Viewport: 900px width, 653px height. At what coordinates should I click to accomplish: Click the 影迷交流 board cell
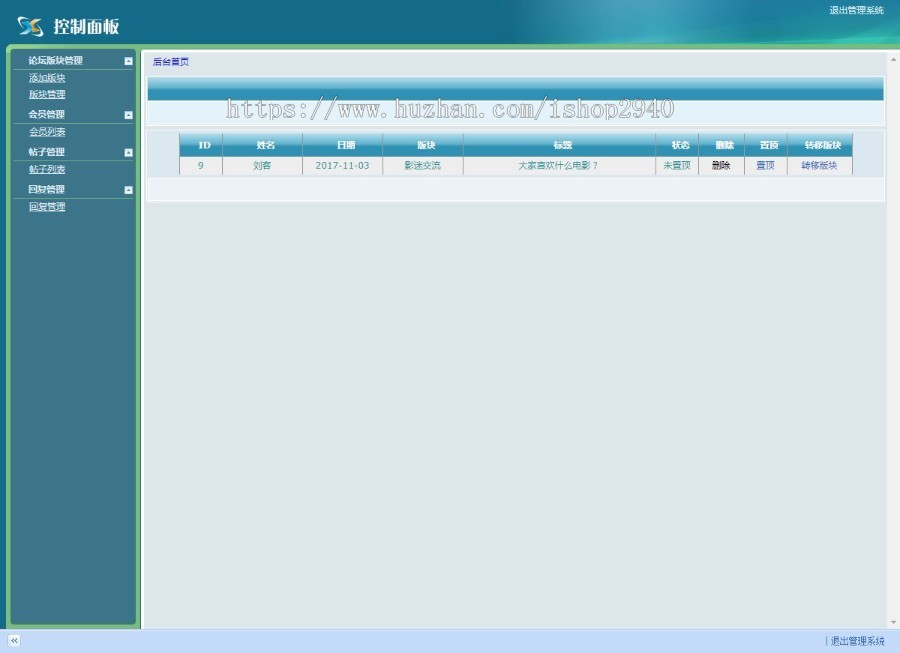422,165
